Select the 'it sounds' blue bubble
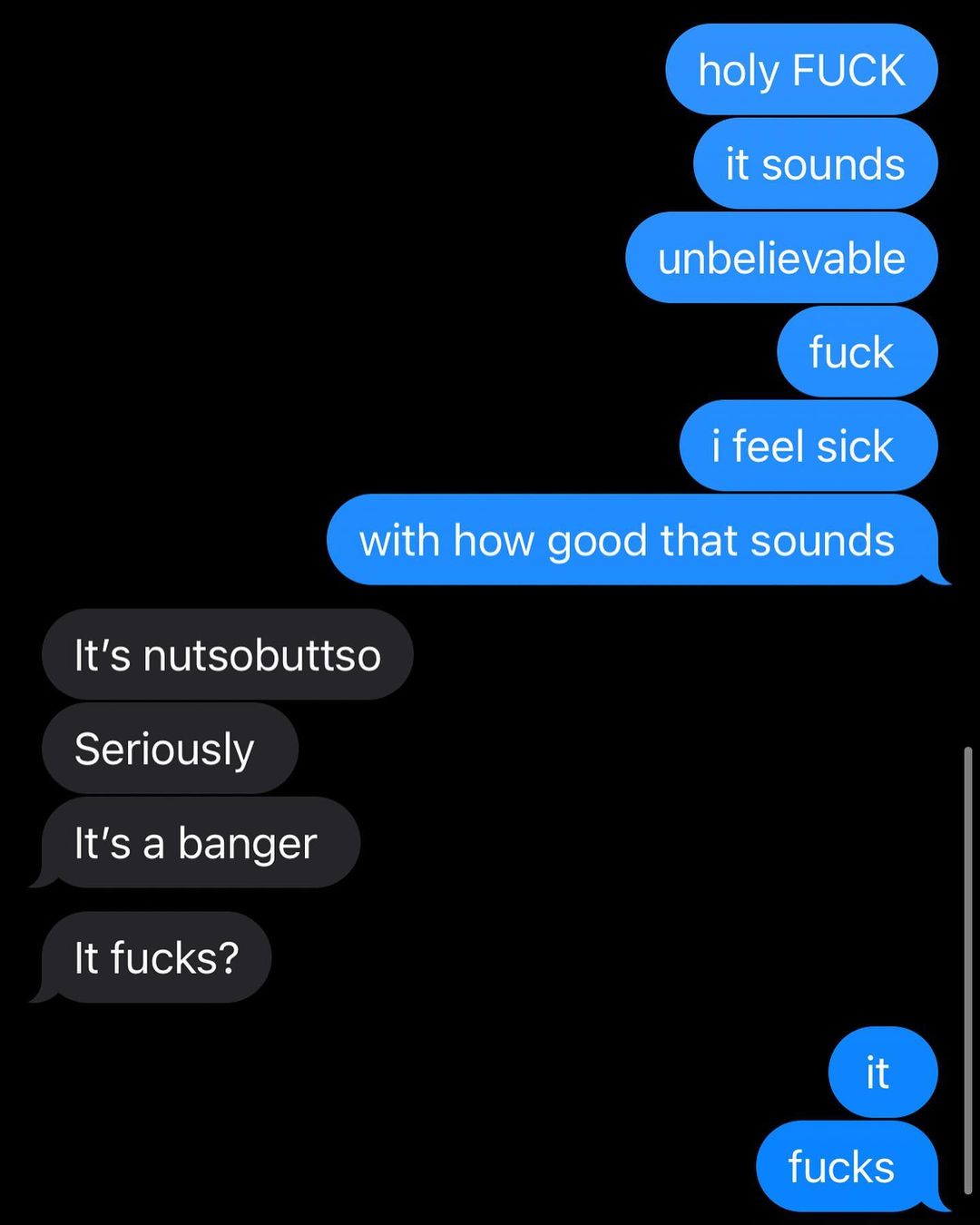This screenshot has width=980, height=1225. [815, 164]
